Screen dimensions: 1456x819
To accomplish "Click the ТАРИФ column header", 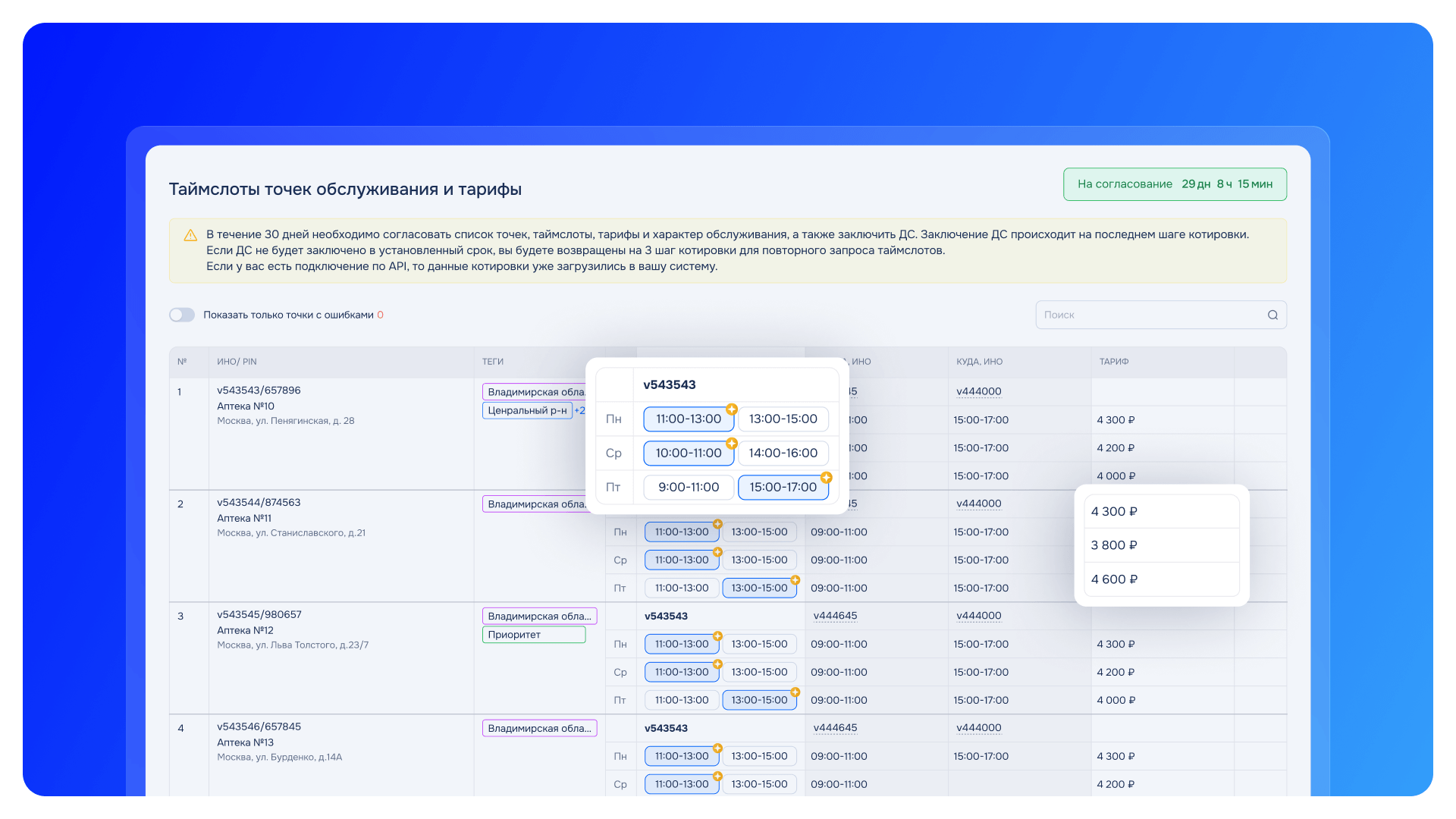I will tap(1113, 362).
